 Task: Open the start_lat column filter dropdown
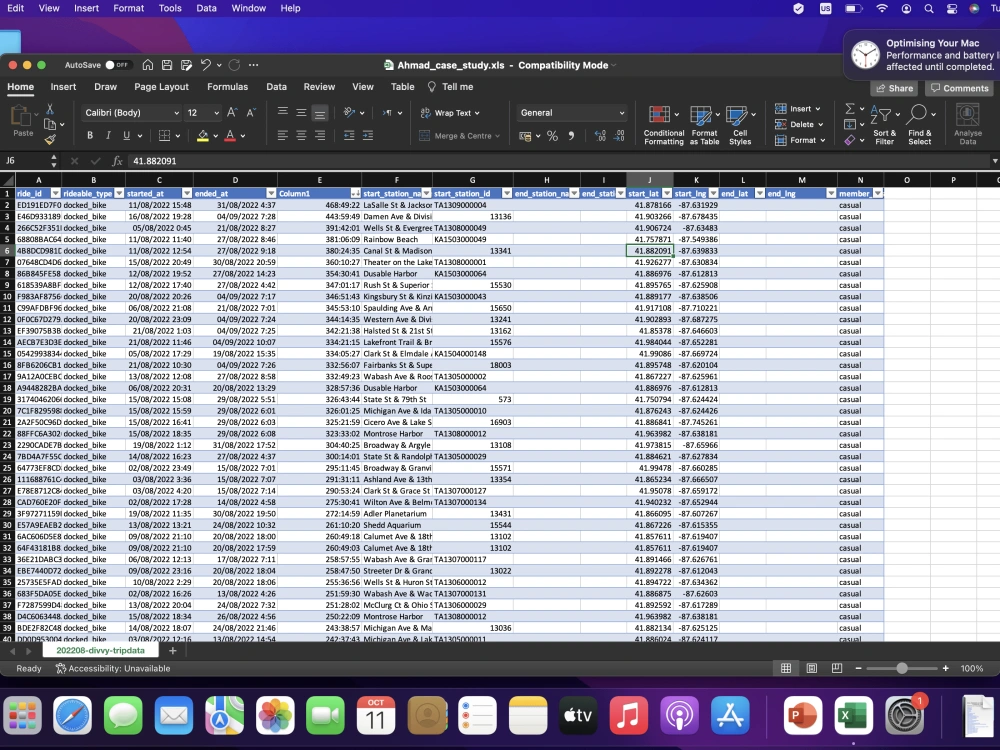point(667,193)
